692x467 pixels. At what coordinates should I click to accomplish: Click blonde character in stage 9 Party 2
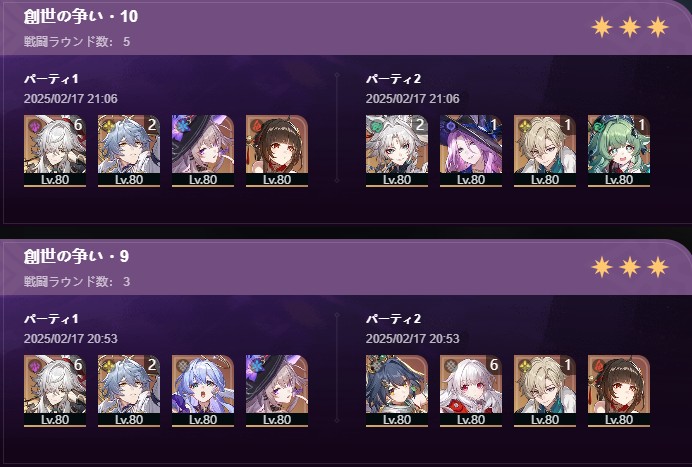(545, 391)
